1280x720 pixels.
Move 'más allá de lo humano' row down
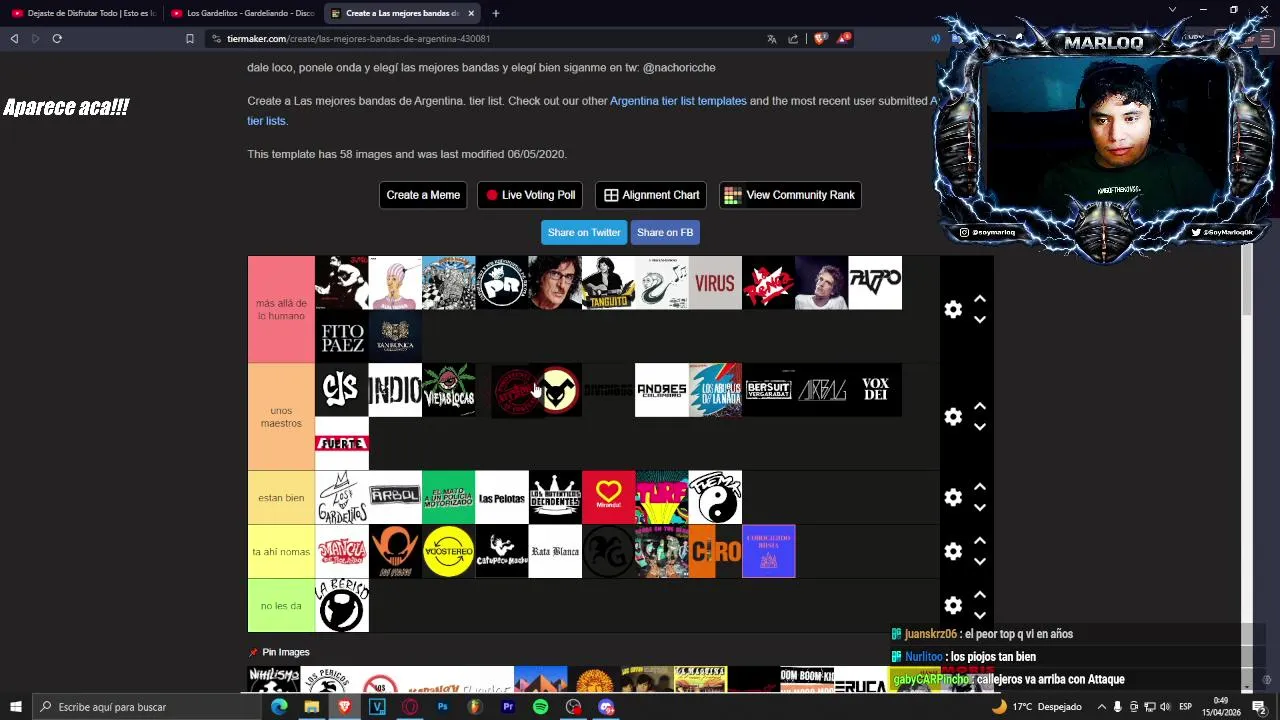coord(980,320)
